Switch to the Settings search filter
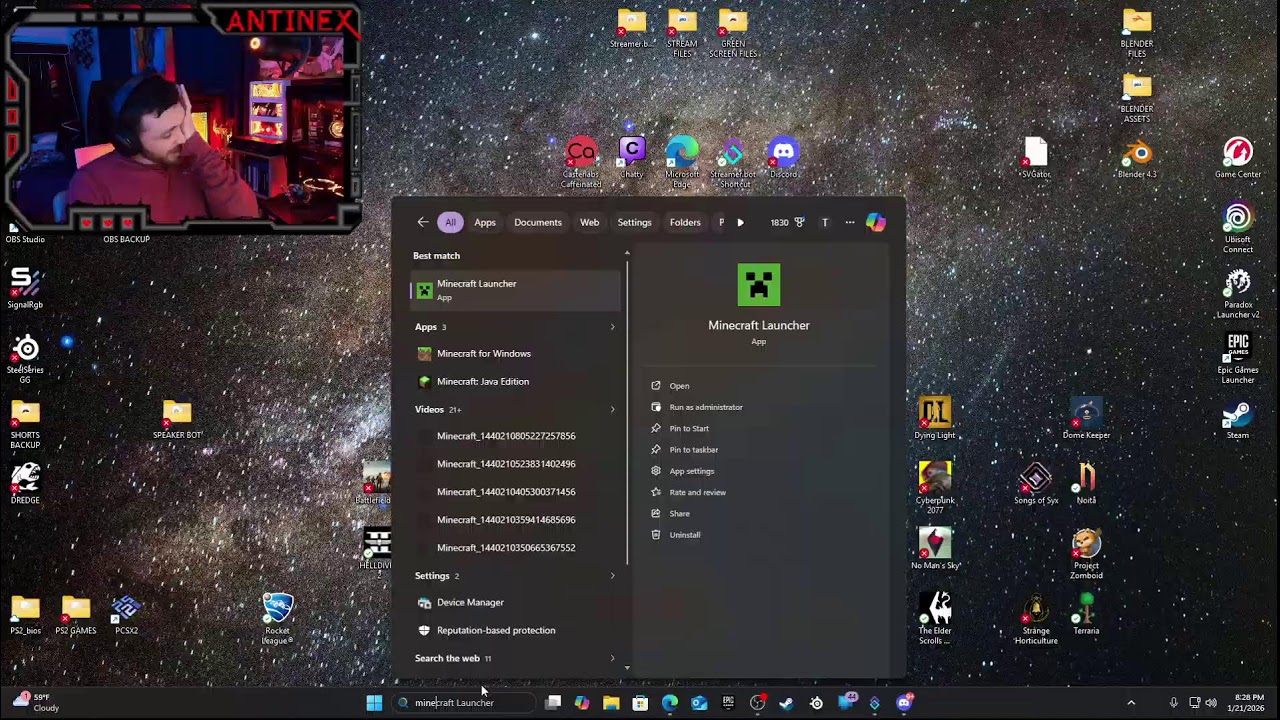The width and height of the screenshot is (1280, 720). 634,222
